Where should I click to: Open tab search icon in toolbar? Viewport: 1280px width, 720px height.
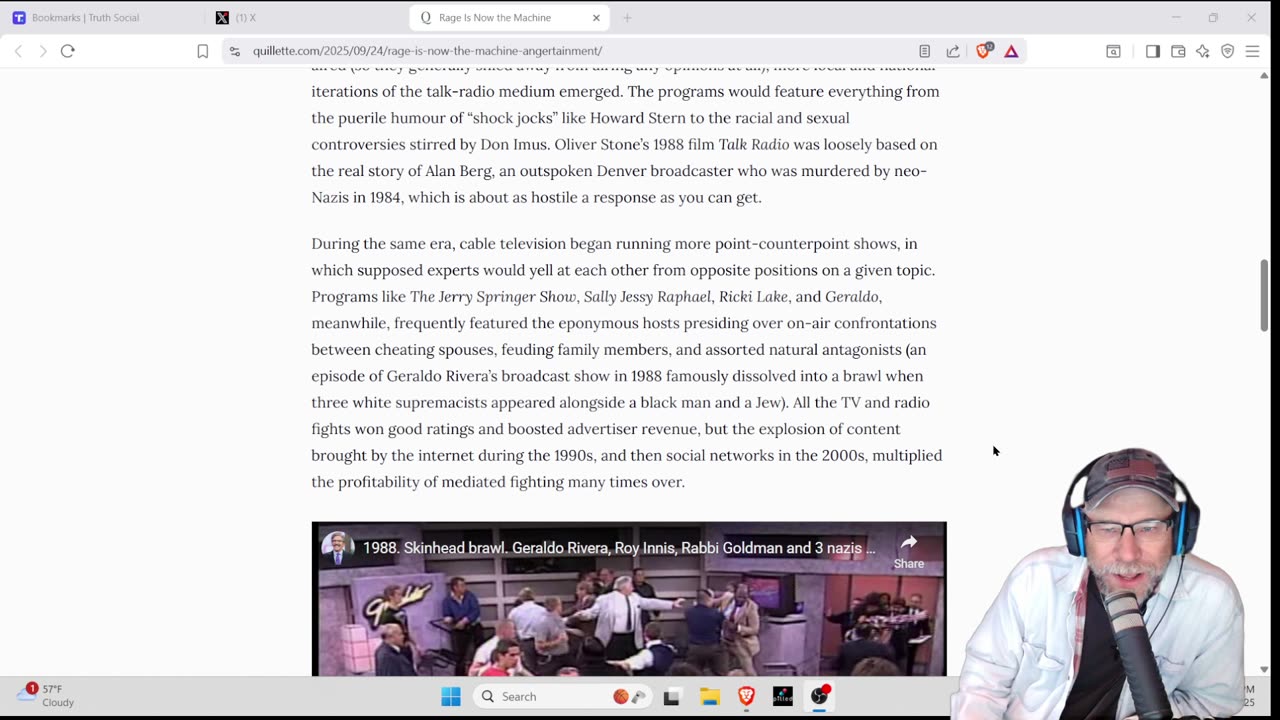pyautogui.click(x=1113, y=51)
